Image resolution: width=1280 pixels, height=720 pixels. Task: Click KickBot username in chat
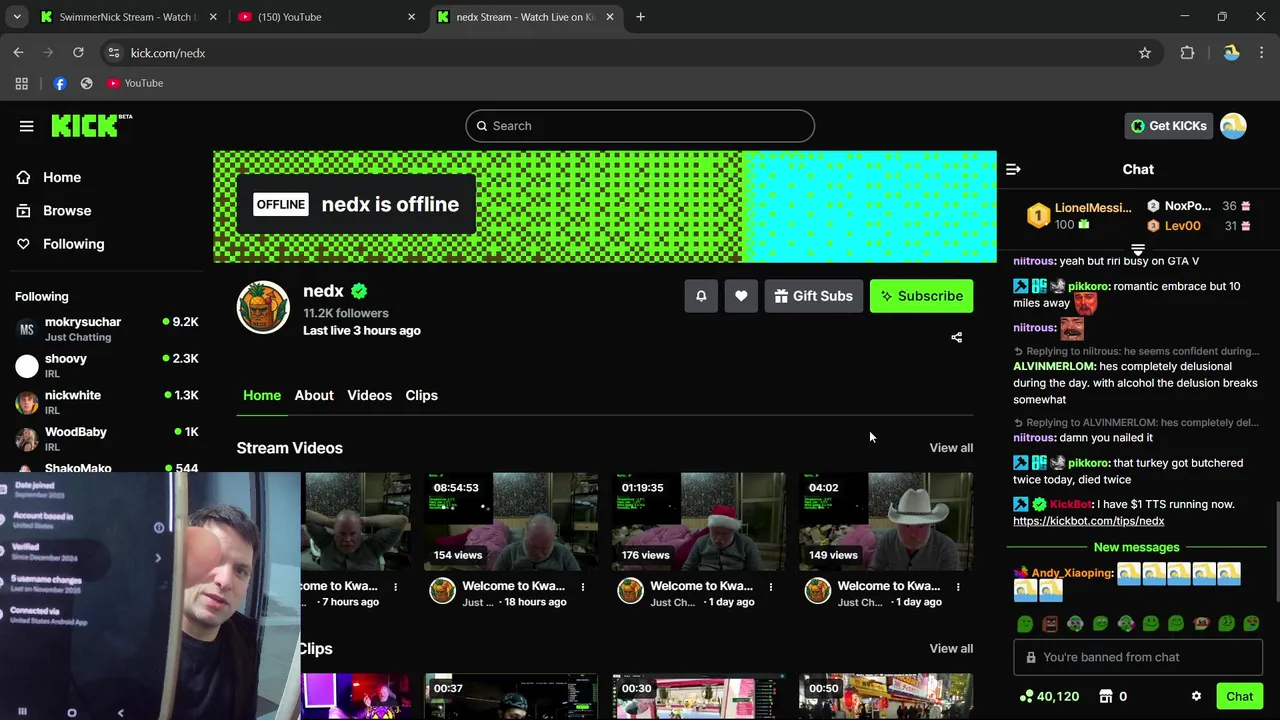pos(1070,504)
